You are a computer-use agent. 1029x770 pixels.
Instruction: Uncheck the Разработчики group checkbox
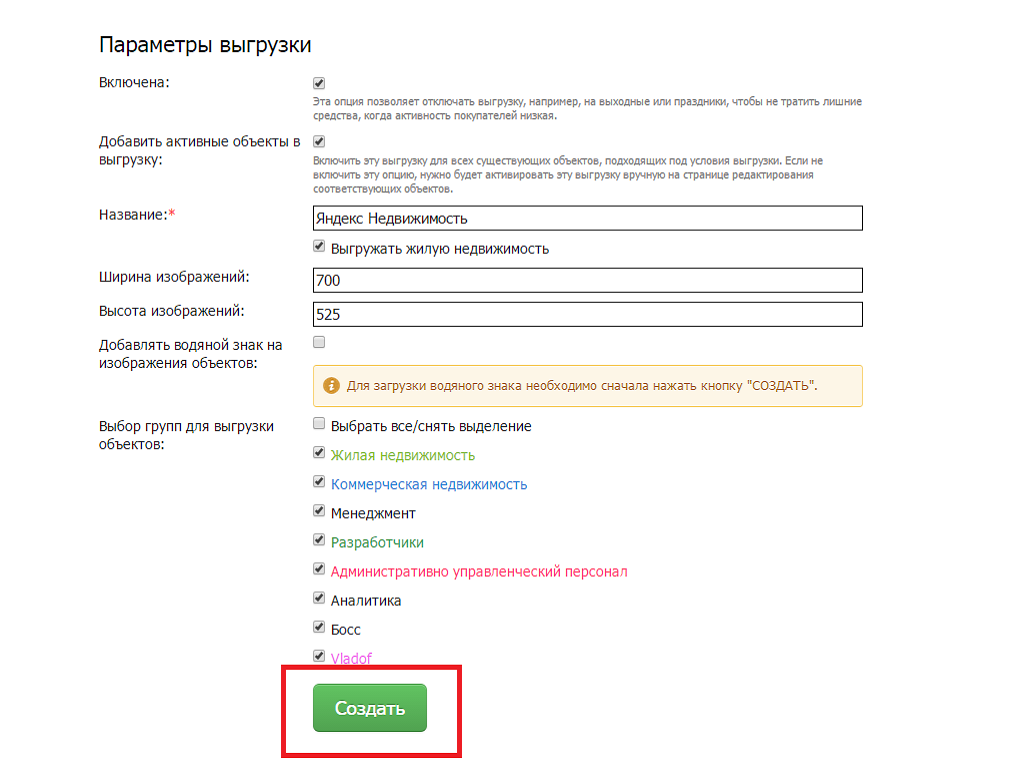(319, 540)
